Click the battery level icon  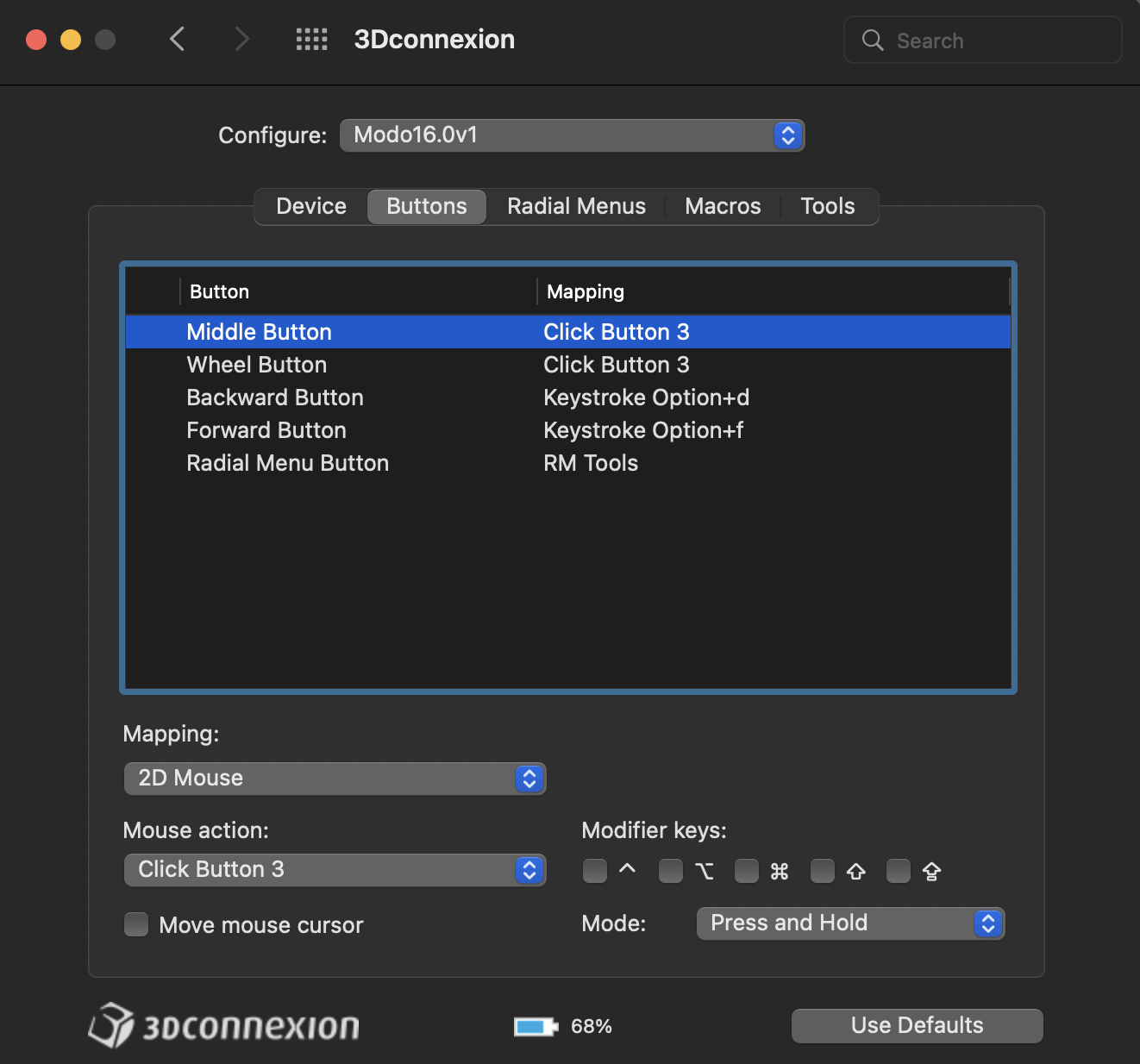(x=536, y=1026)
